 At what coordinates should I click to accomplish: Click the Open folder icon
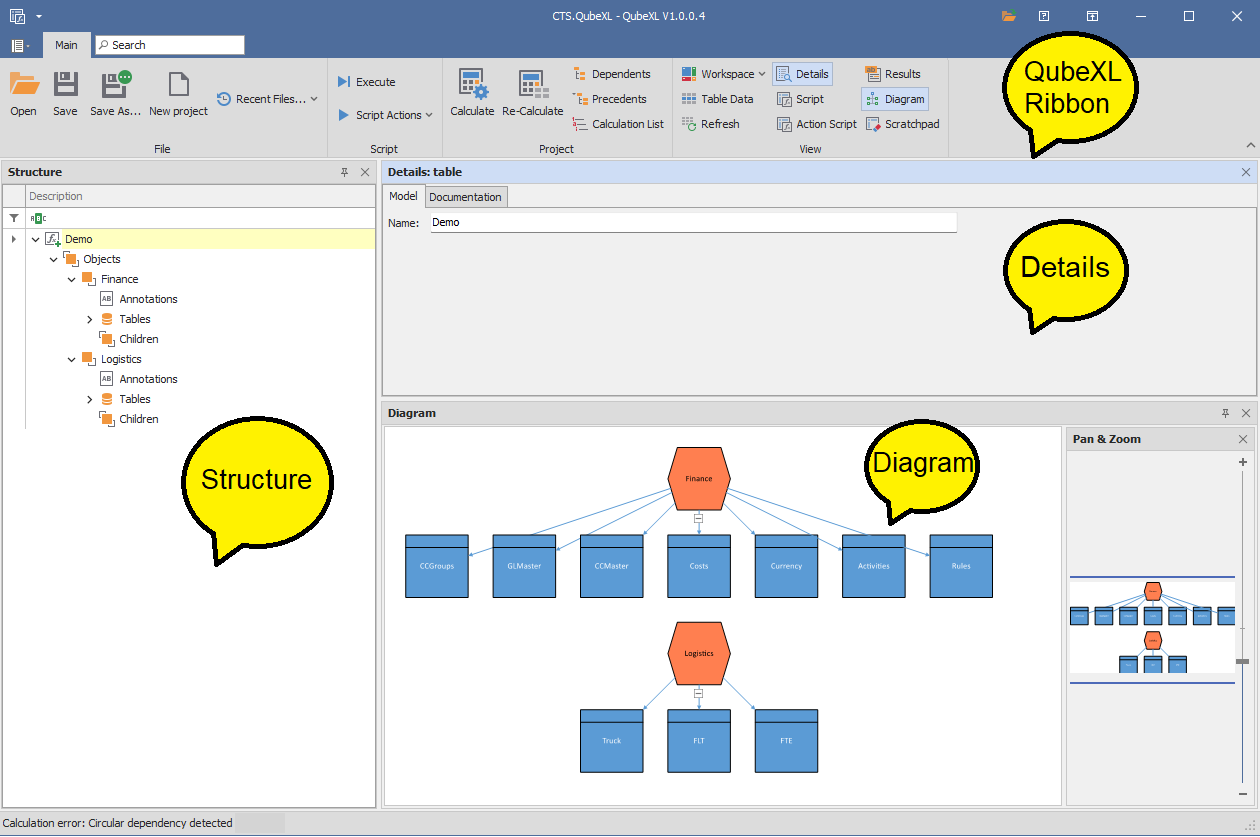pos(23,85)
